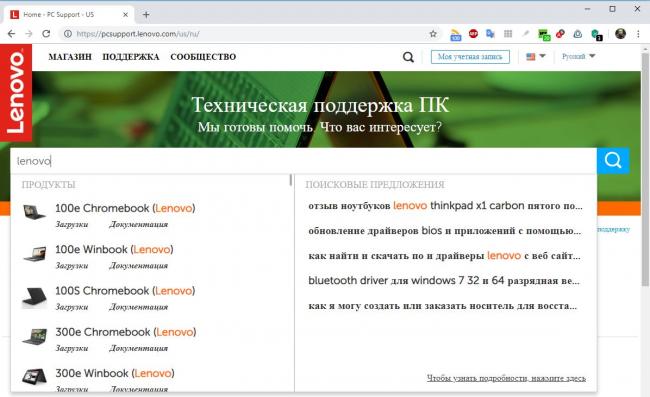Screen dimensions: 650x397
Task: Click the Чтобы узнать подробности, нажмите здесь link
Action: pyautogui.click(x=506, y=378)
